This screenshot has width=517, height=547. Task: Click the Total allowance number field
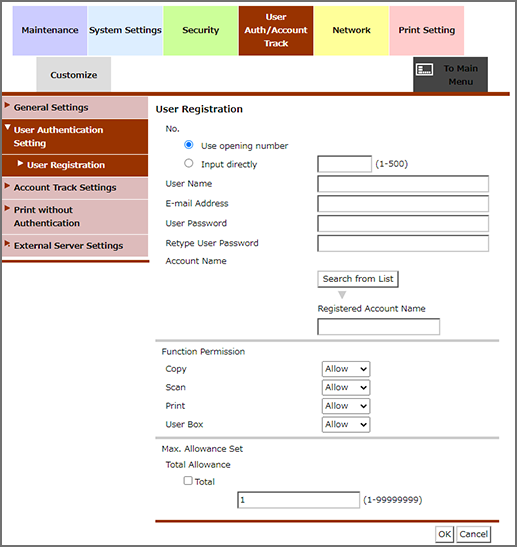click(298, 500)
